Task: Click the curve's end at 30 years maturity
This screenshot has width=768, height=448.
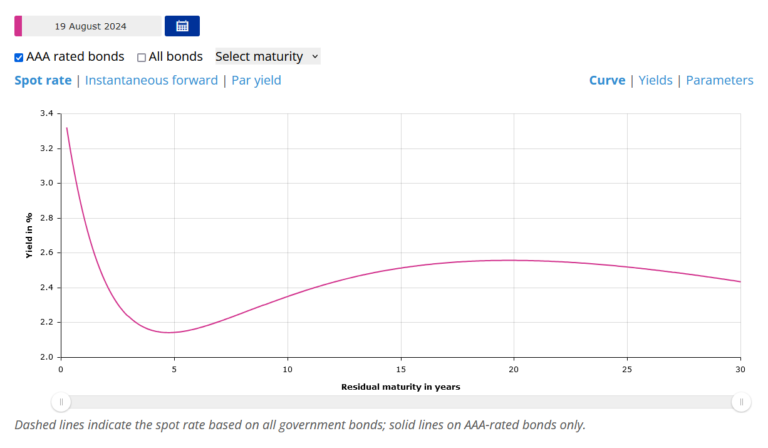Action: pos(740,281)
